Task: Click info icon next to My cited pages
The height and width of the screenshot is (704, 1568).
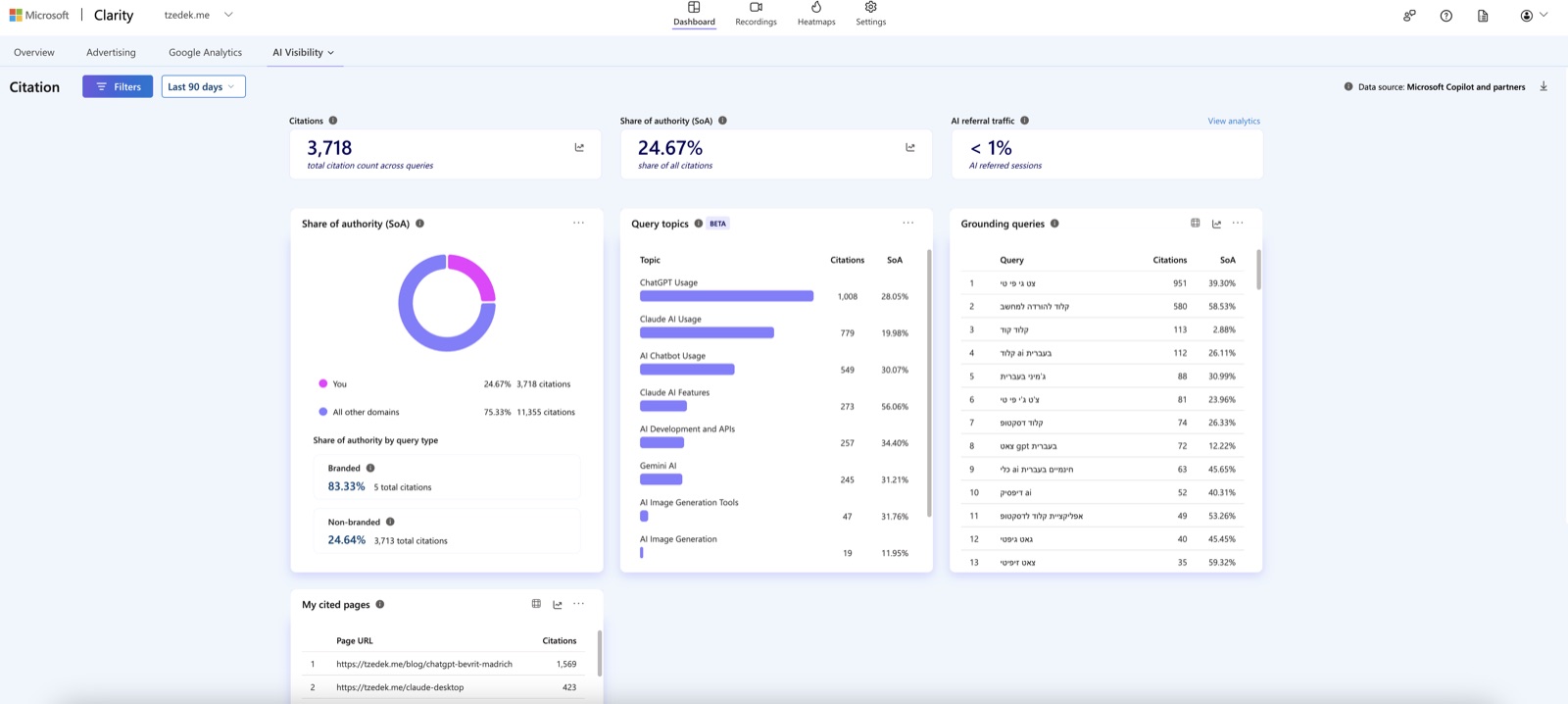Action: pos(380,604)
